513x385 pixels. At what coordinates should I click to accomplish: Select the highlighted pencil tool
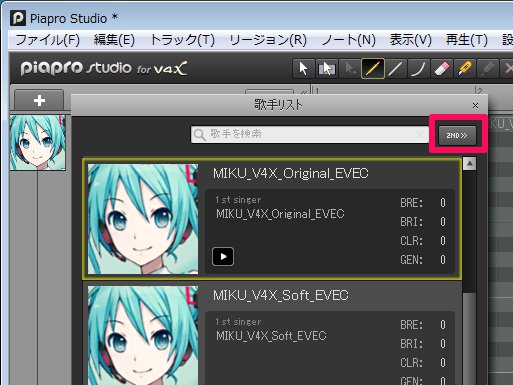tap(373, 69)
